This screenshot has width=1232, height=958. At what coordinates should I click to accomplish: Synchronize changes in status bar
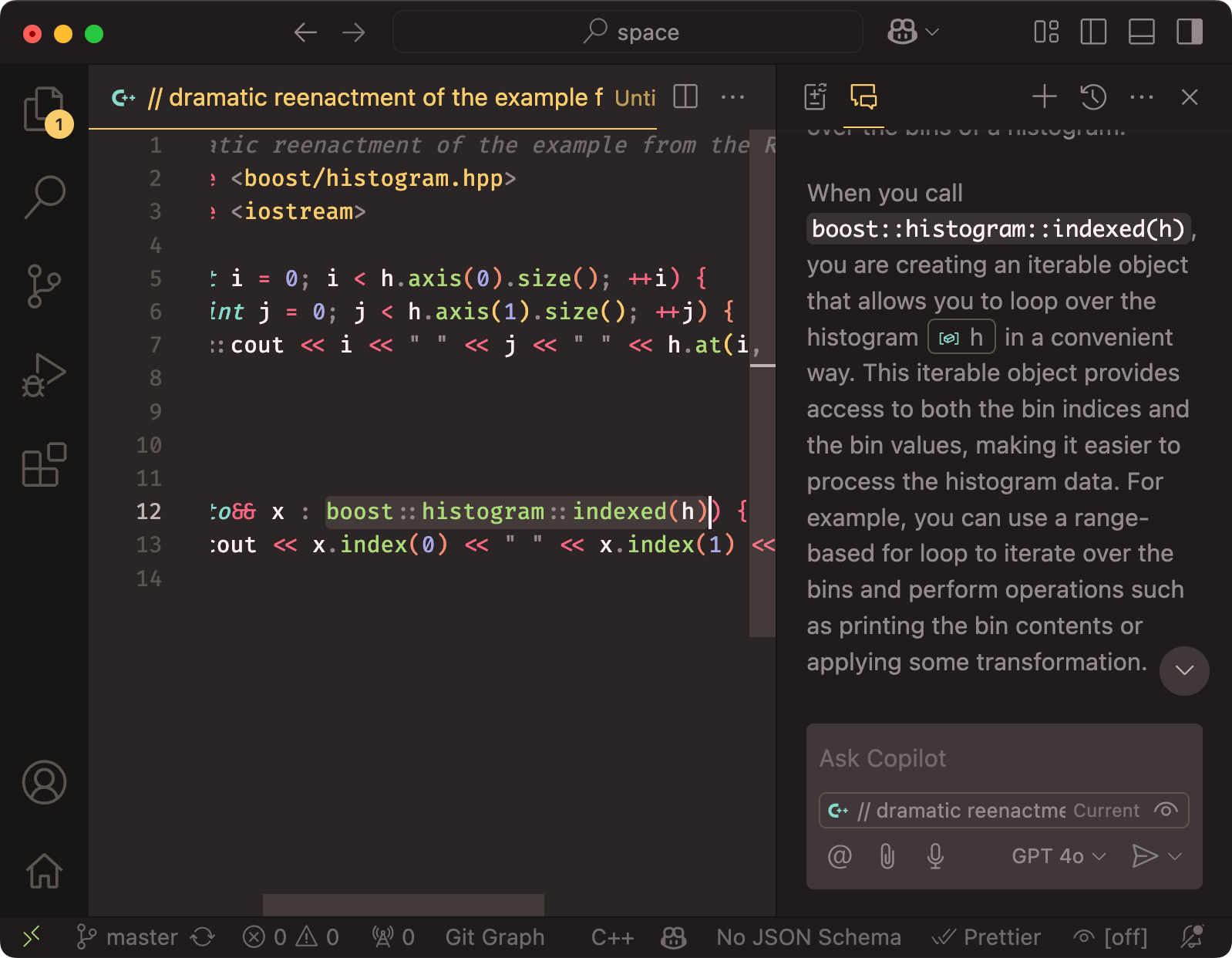click(x=203, y=937)
